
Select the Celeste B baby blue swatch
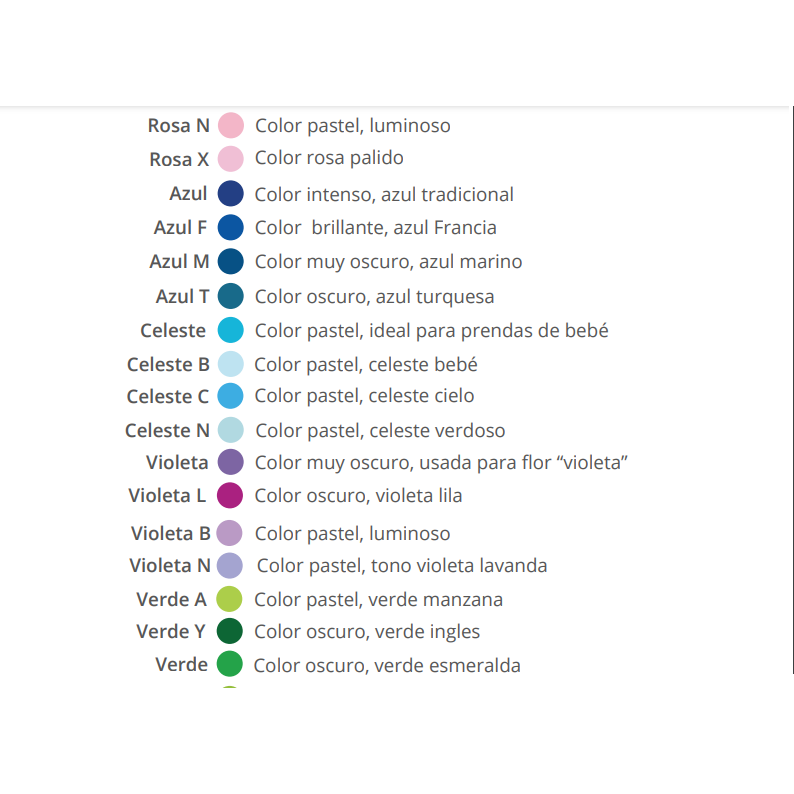click(x=231, y=364)
